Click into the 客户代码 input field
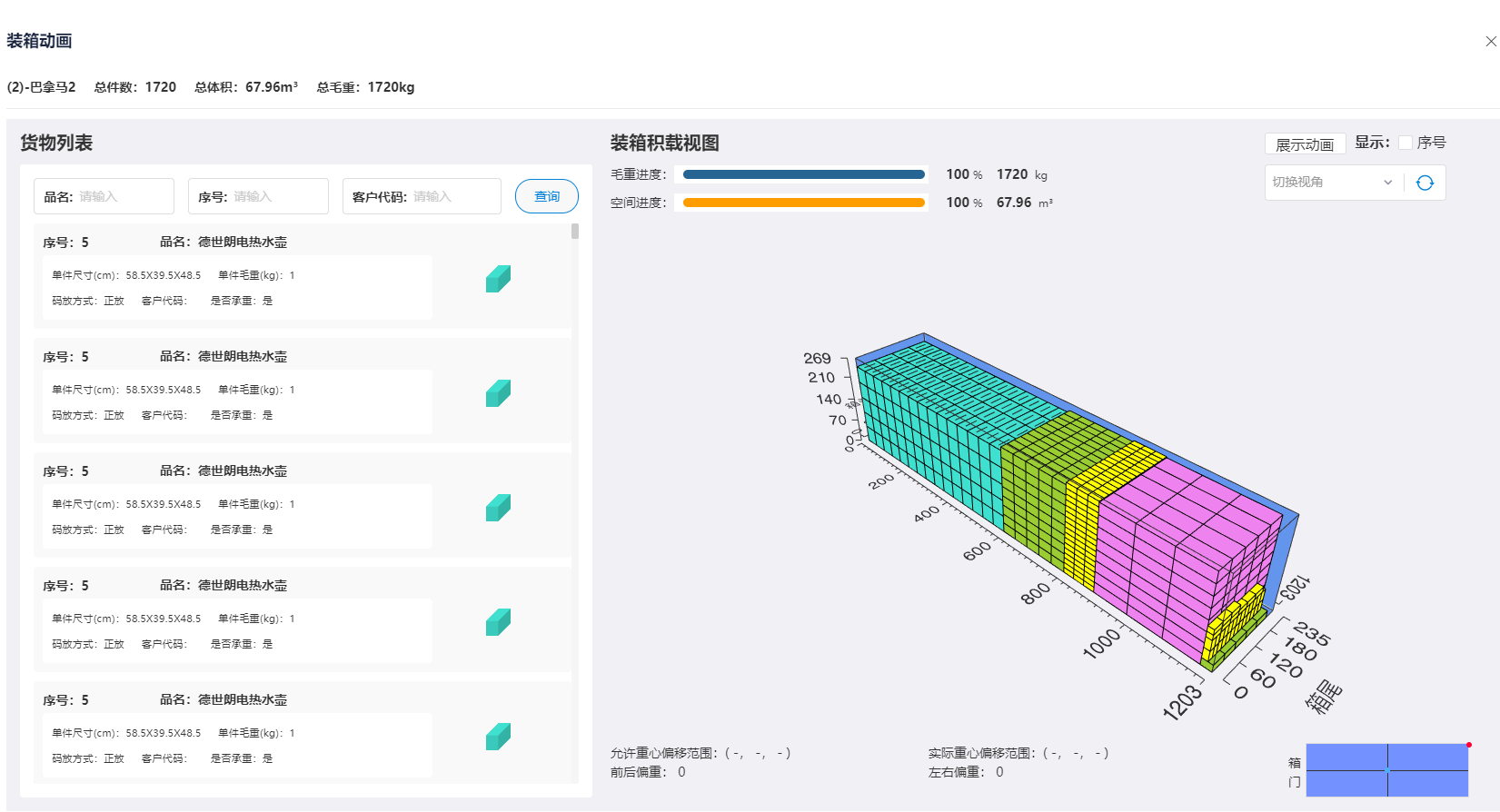The width and height of the screenshot is (1500, 812). click(x=452, y=196)
